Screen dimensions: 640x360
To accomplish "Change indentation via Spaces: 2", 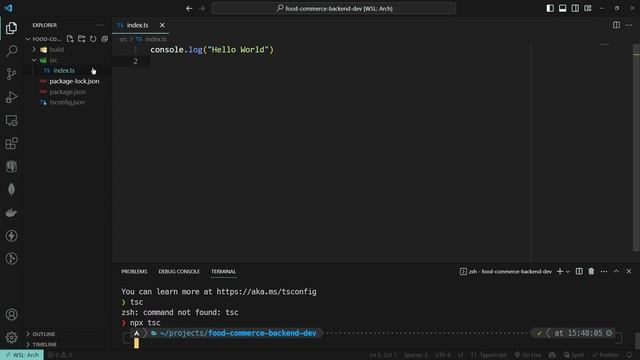I will (x=416, y=355).
